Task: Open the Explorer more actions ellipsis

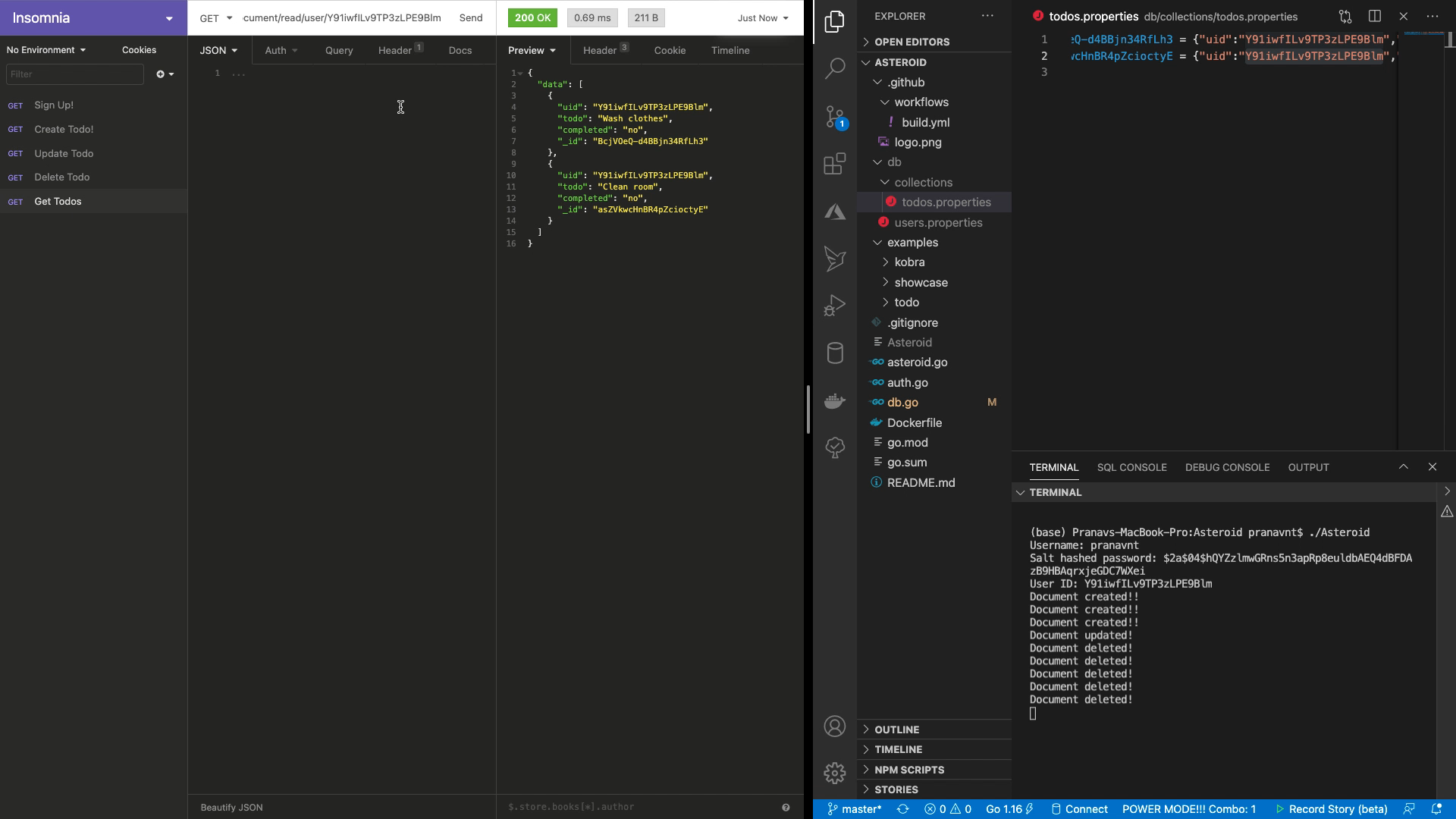Action: pyautogui.click(x=987, y=16)
